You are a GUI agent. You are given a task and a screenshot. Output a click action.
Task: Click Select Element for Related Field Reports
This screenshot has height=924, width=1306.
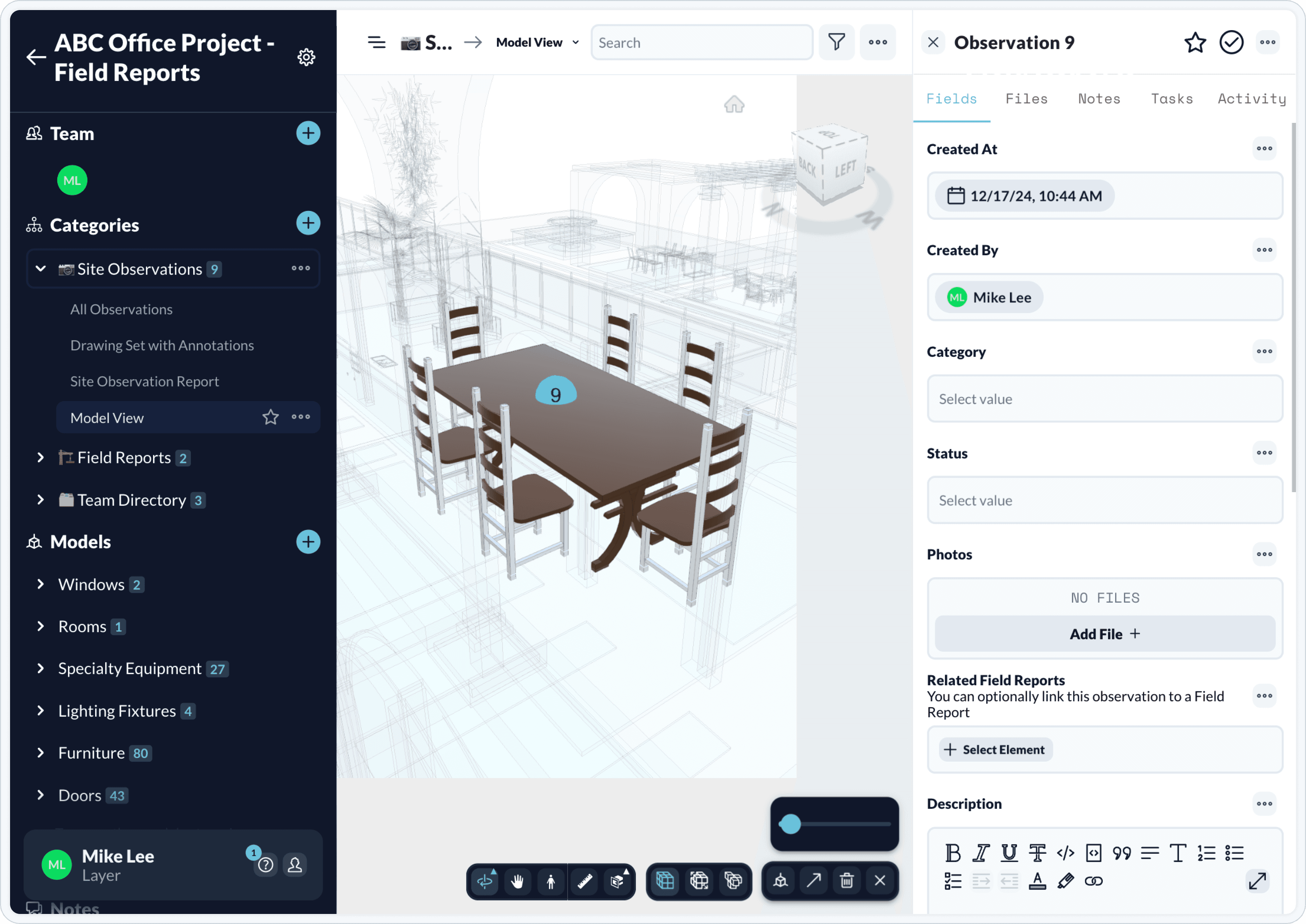[x=995, y=750]
